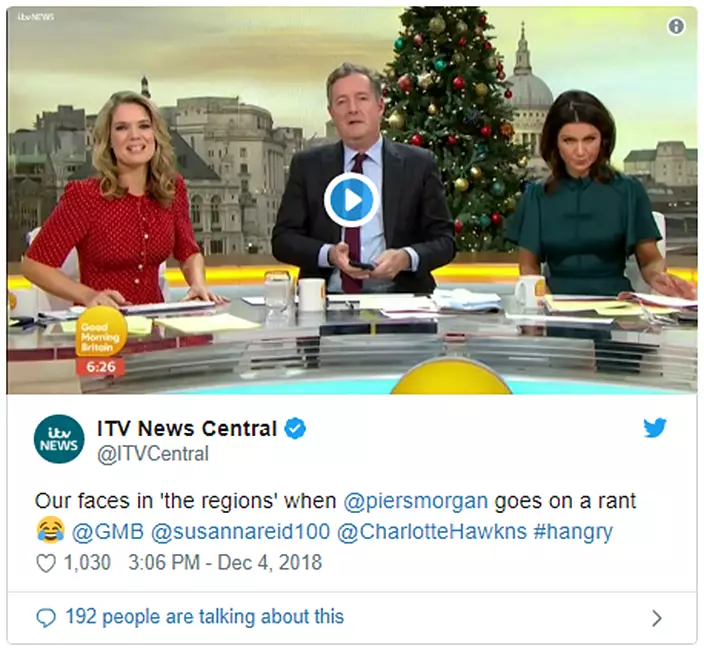This screenshot has height=654, width=704.
Task: Open the @piersmorgan mention
Action: 416,500
